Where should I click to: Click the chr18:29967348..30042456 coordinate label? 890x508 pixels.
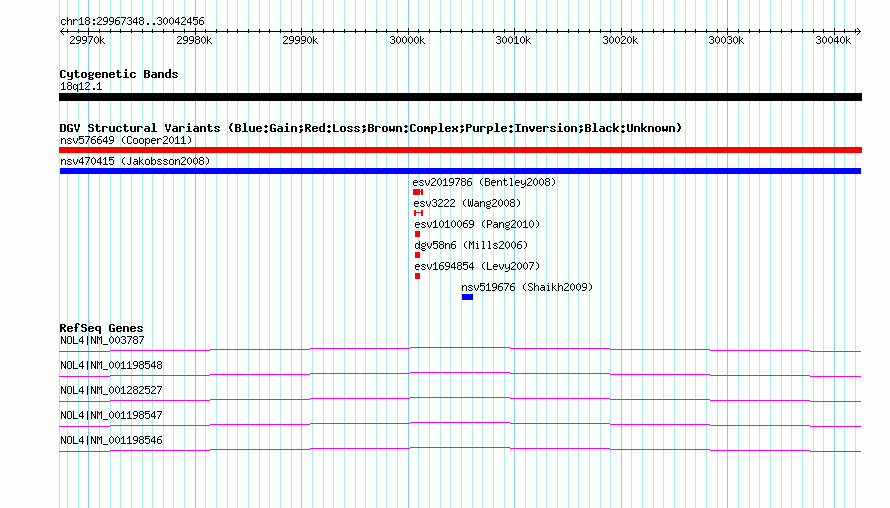(132, 22)
